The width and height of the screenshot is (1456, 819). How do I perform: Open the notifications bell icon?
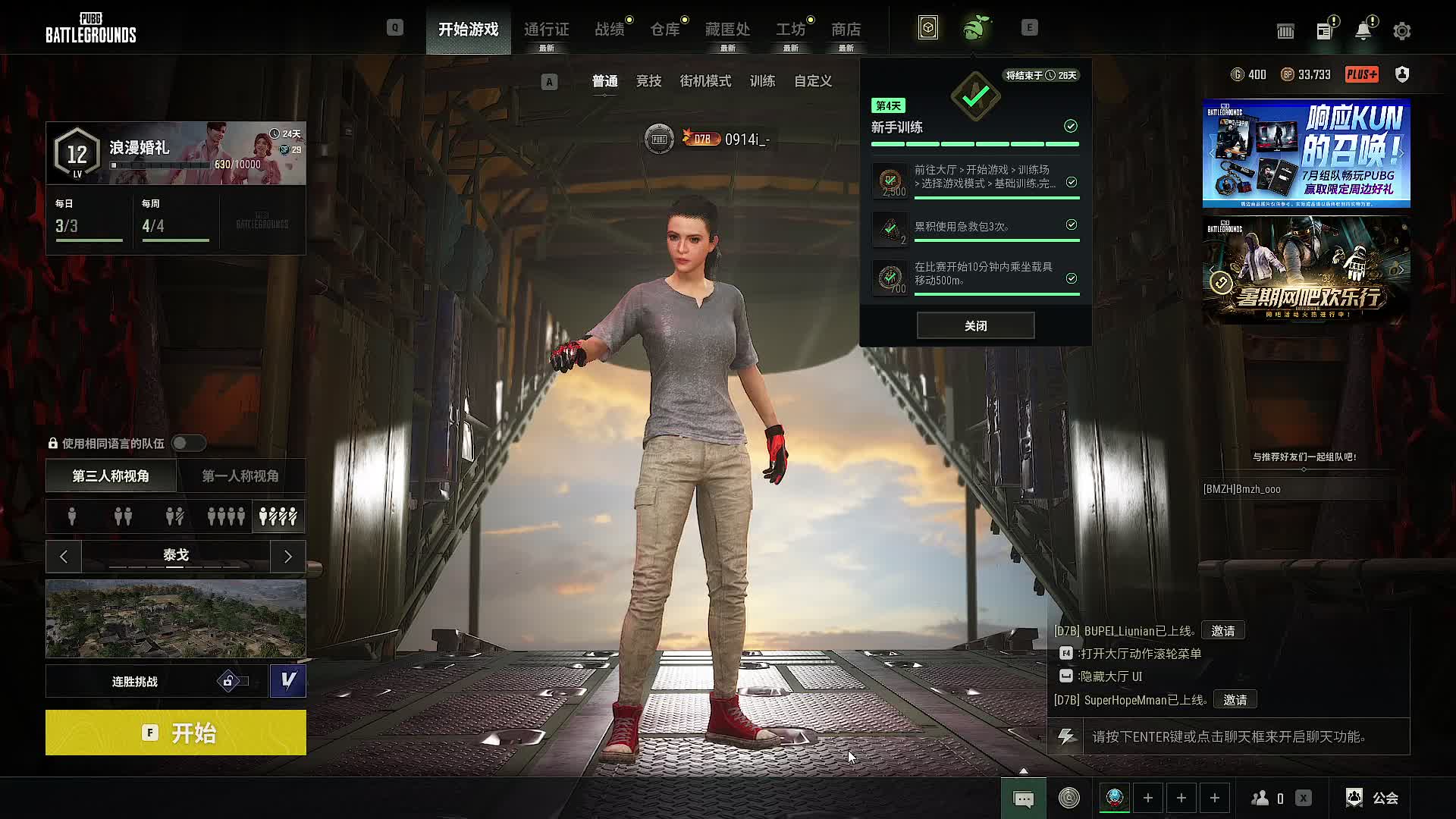click(x=1363, y=31)
